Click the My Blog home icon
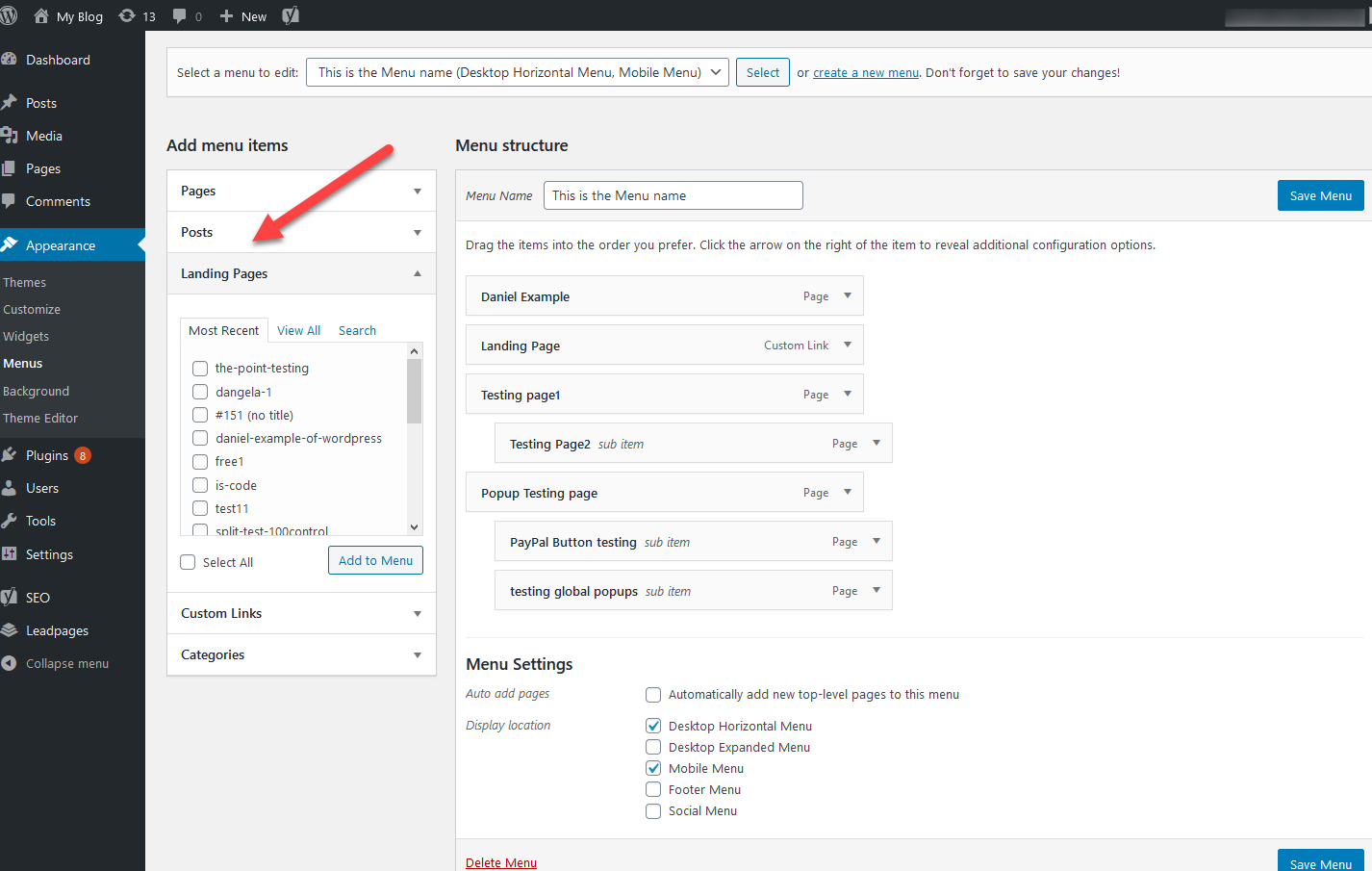1372x871 pixels. point(41,15)
